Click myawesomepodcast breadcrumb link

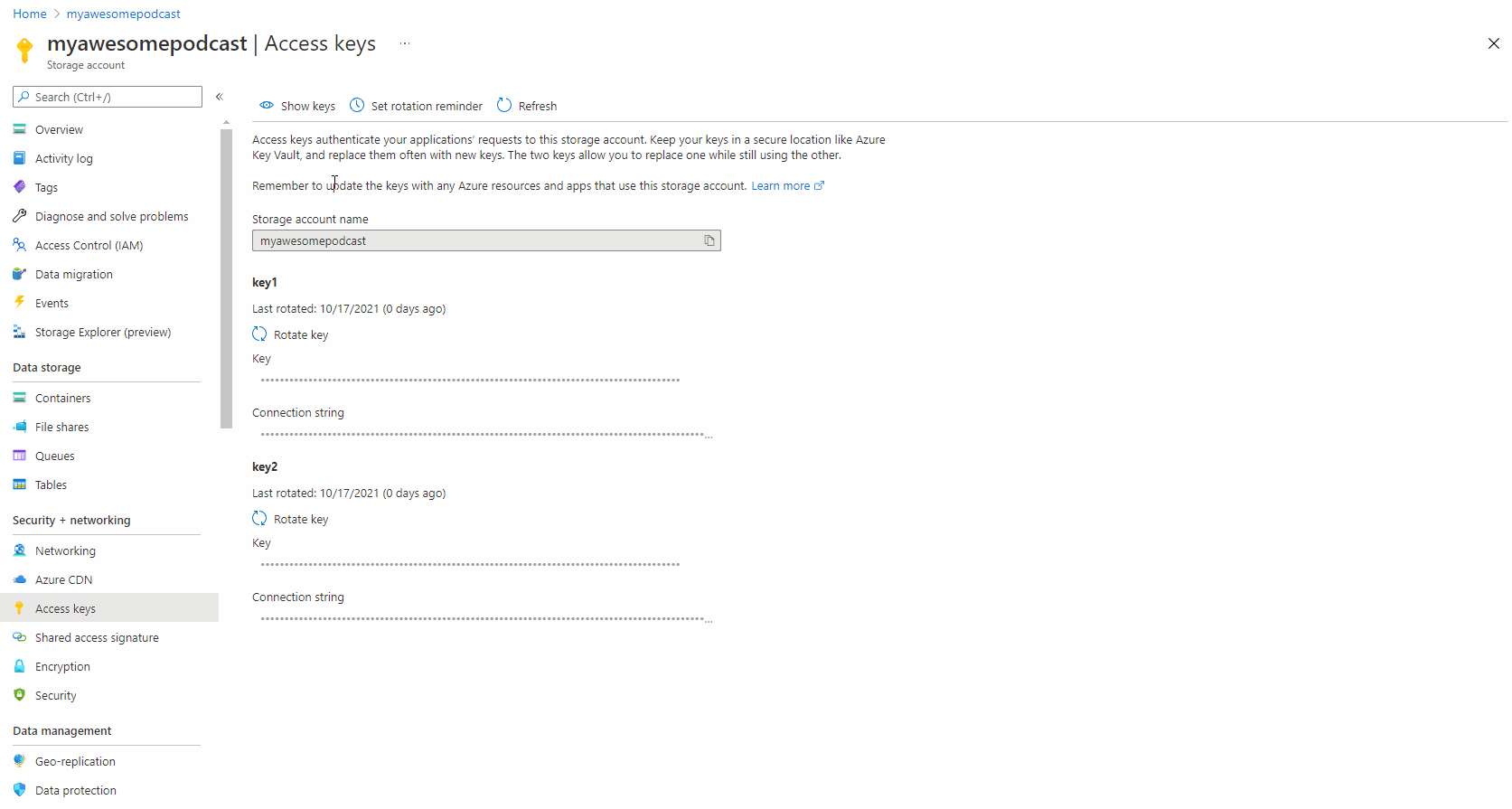(124, 14)
